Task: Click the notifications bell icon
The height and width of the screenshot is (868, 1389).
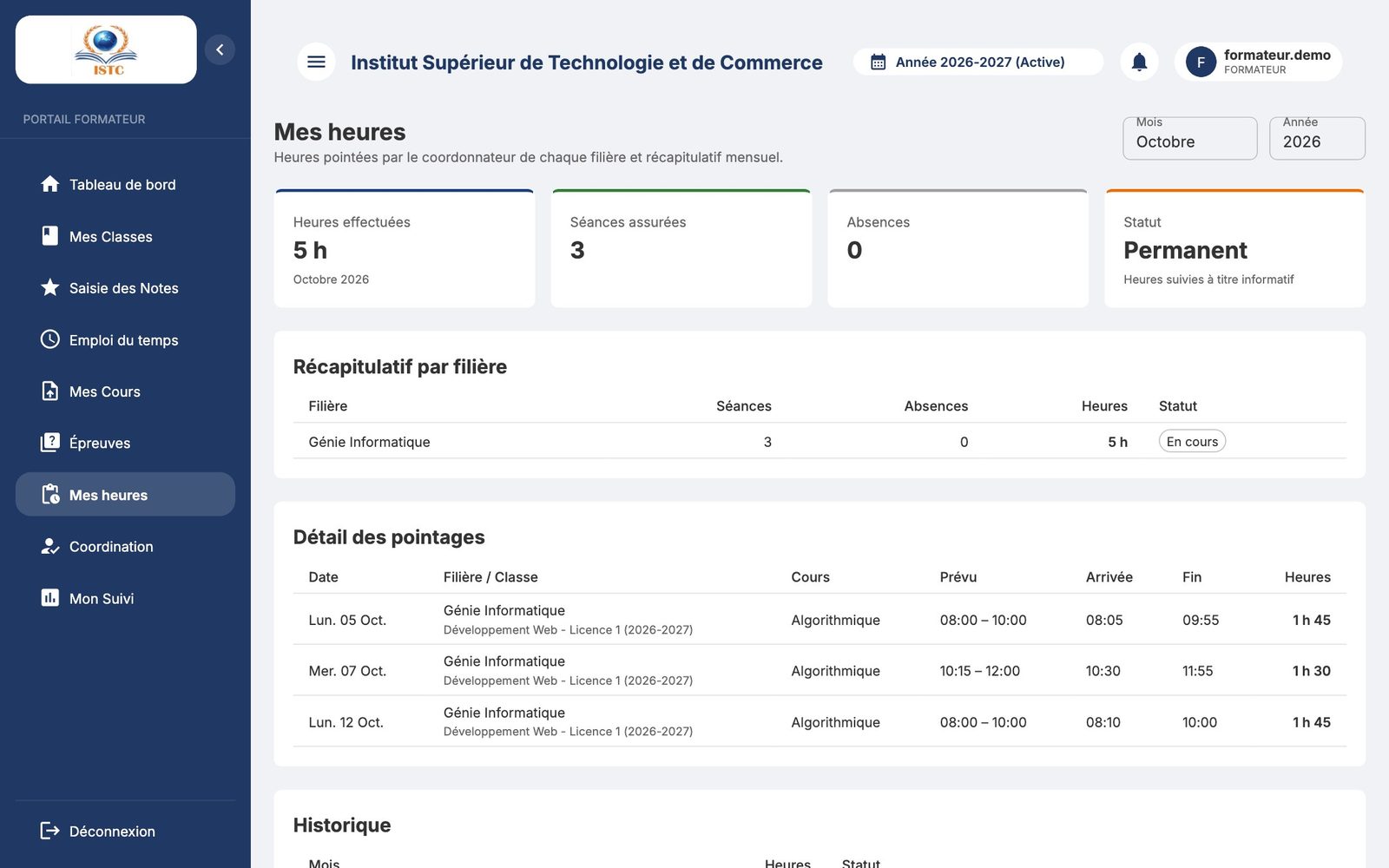Action: [1139, 62]
